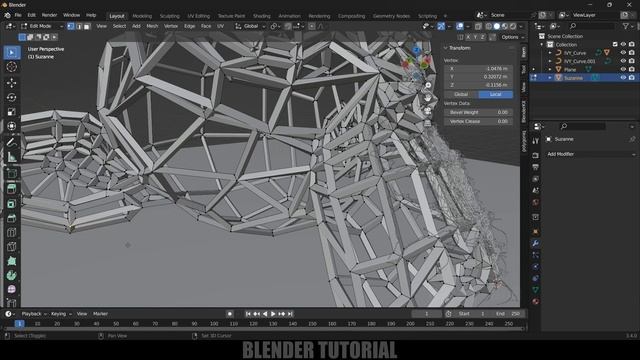Set vertex coordinates to Global
Screen dimensions: 640x360
pos(461,94)
